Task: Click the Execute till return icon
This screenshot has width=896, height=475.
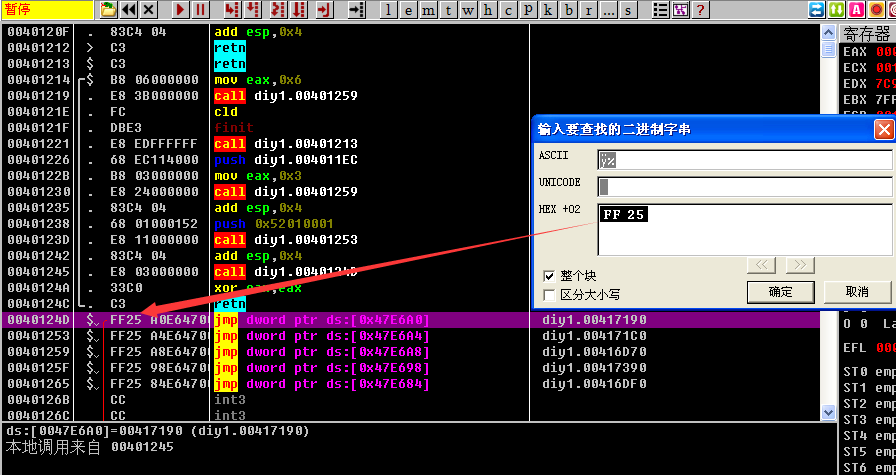Action: click(x=325, y=10)
